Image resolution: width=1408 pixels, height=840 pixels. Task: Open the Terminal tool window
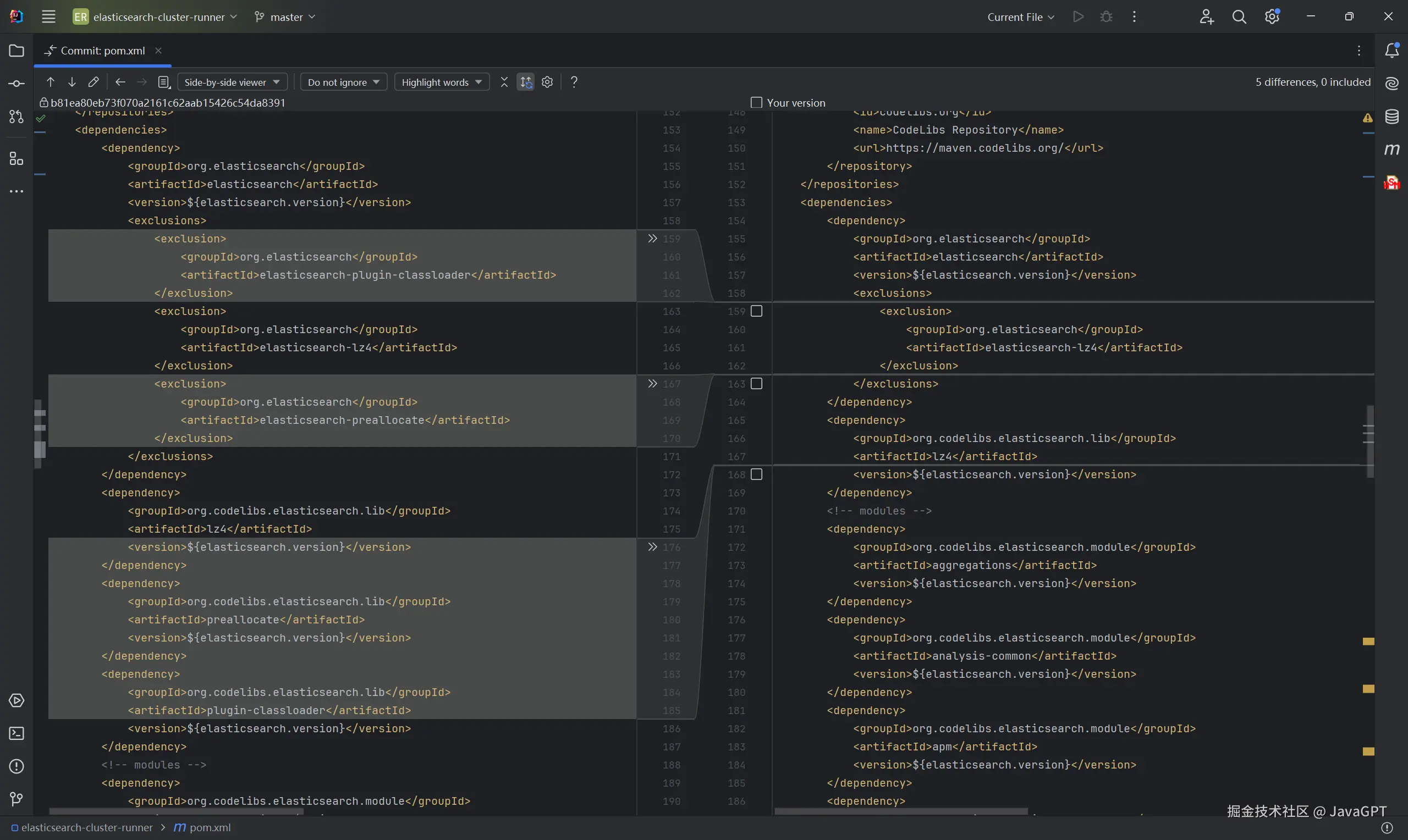[16, 733]
